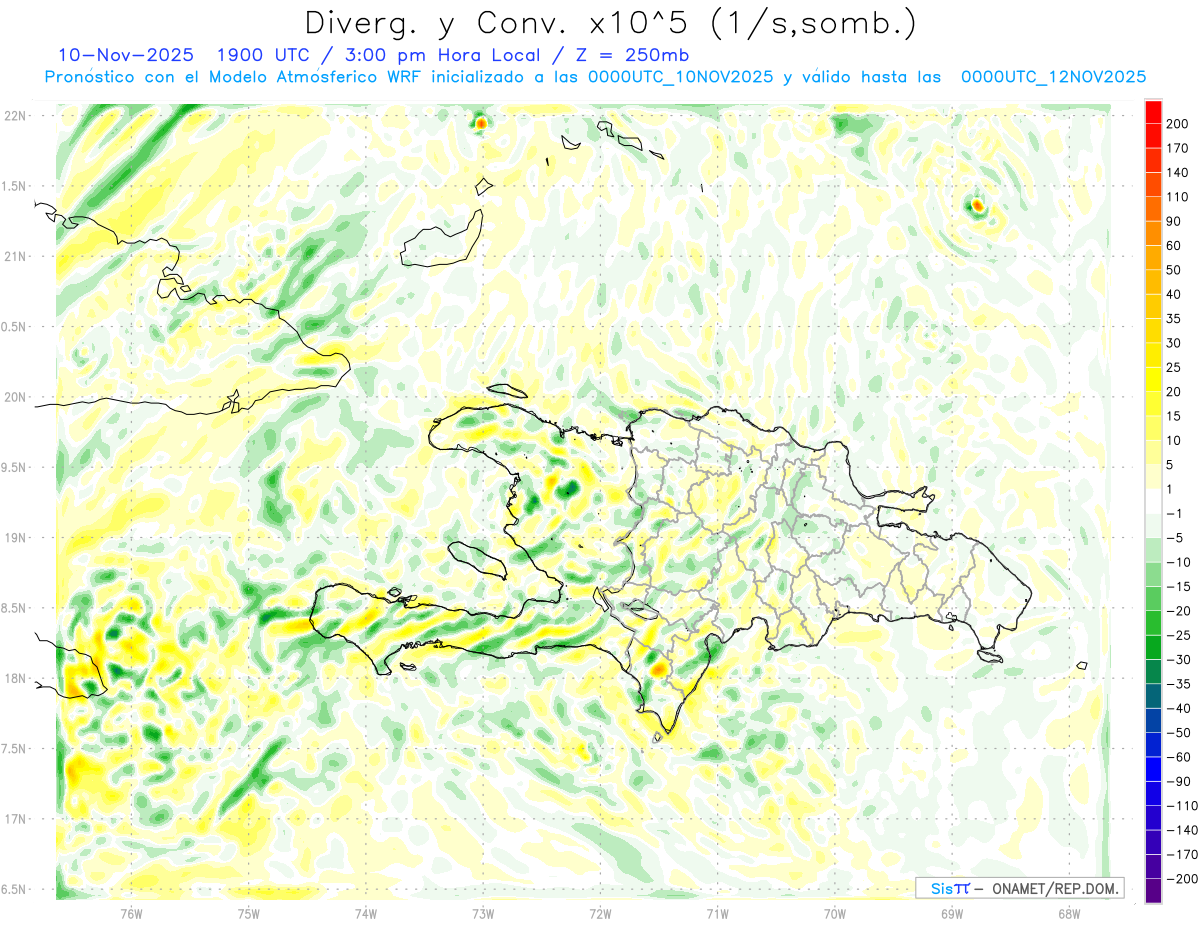The height and width of the screenshot is (927, 1200).
Task: Click the '76W' longitude label
Action: point(131,914)
